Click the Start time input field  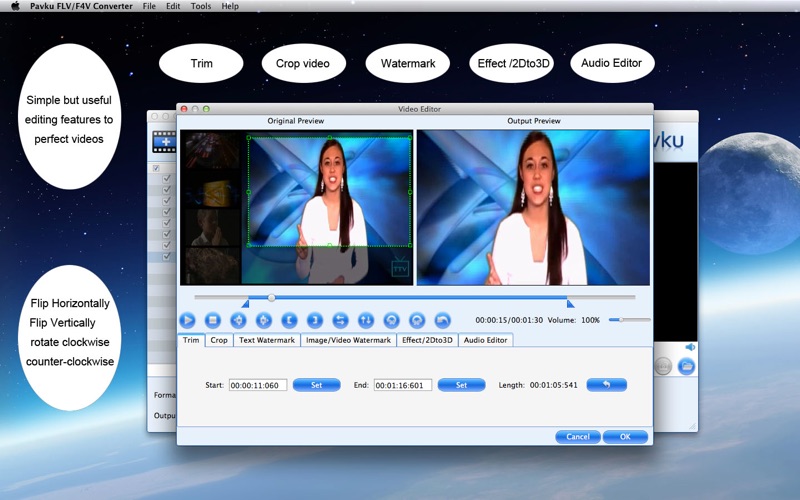click(258, 385)
